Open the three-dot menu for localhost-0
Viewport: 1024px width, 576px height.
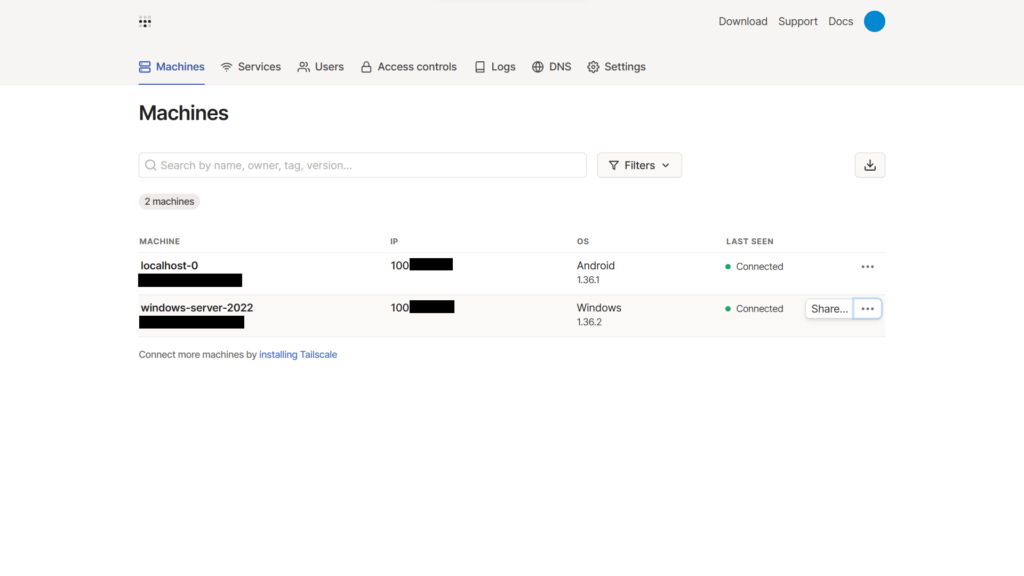pos(867,267)
